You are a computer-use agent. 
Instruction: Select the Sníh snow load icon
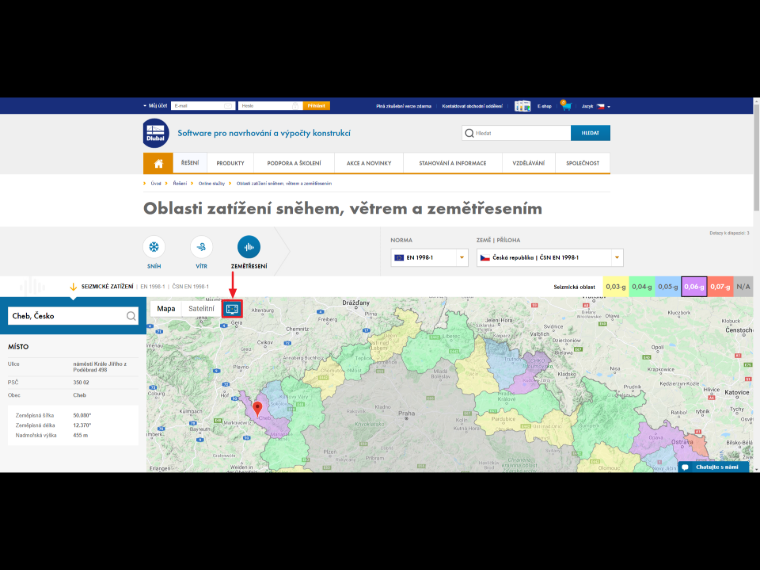point(154,247)
